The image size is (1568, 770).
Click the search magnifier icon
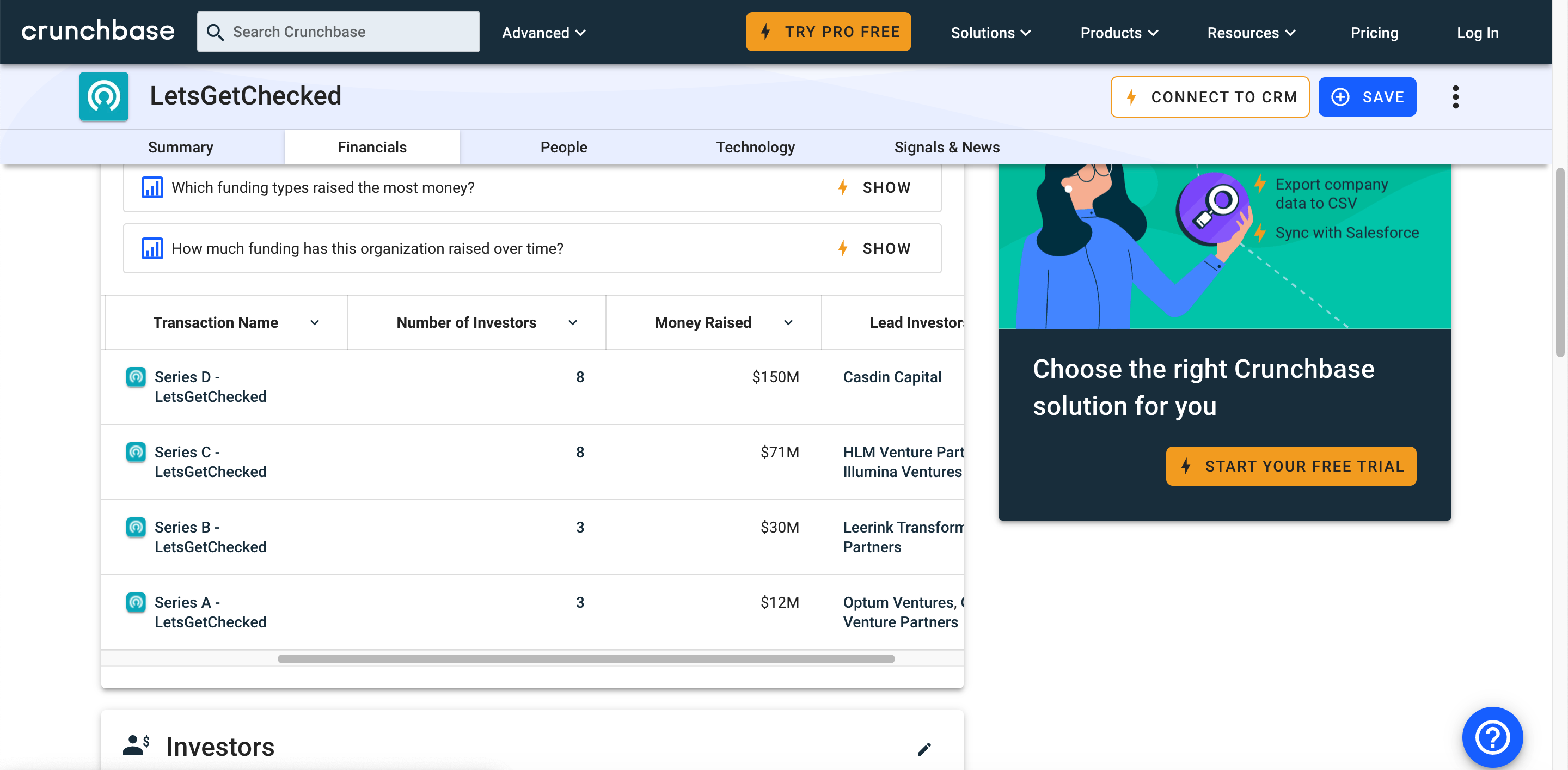point(215,32)
